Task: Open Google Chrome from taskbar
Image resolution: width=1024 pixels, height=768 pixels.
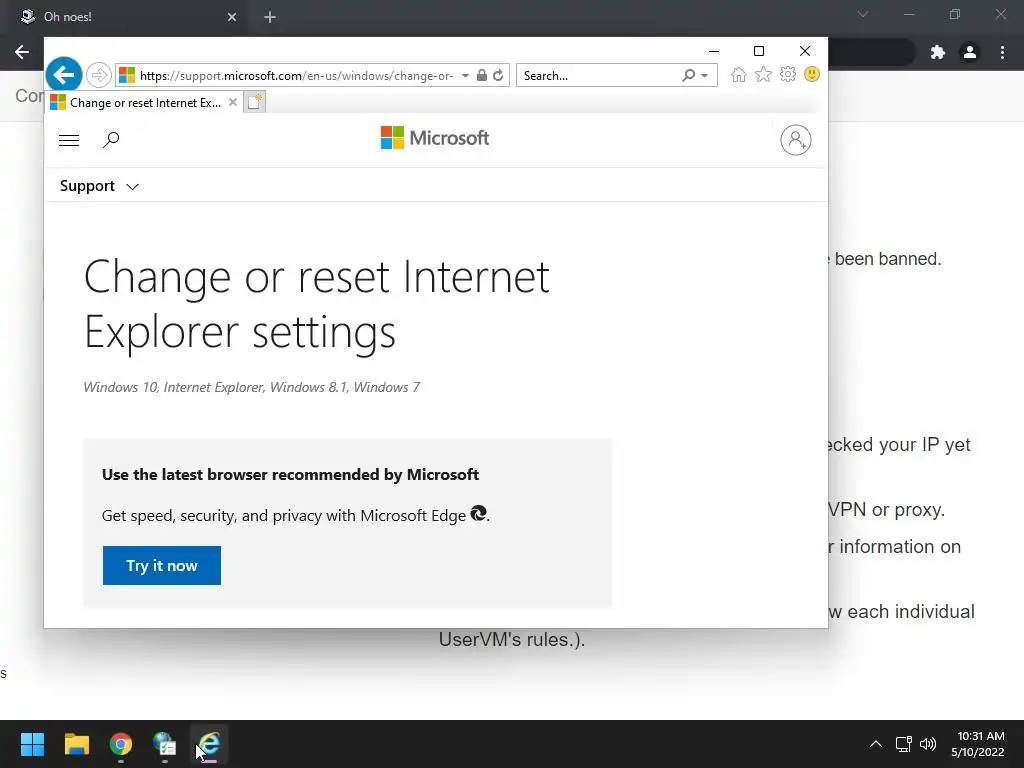Action: point(121,744)
